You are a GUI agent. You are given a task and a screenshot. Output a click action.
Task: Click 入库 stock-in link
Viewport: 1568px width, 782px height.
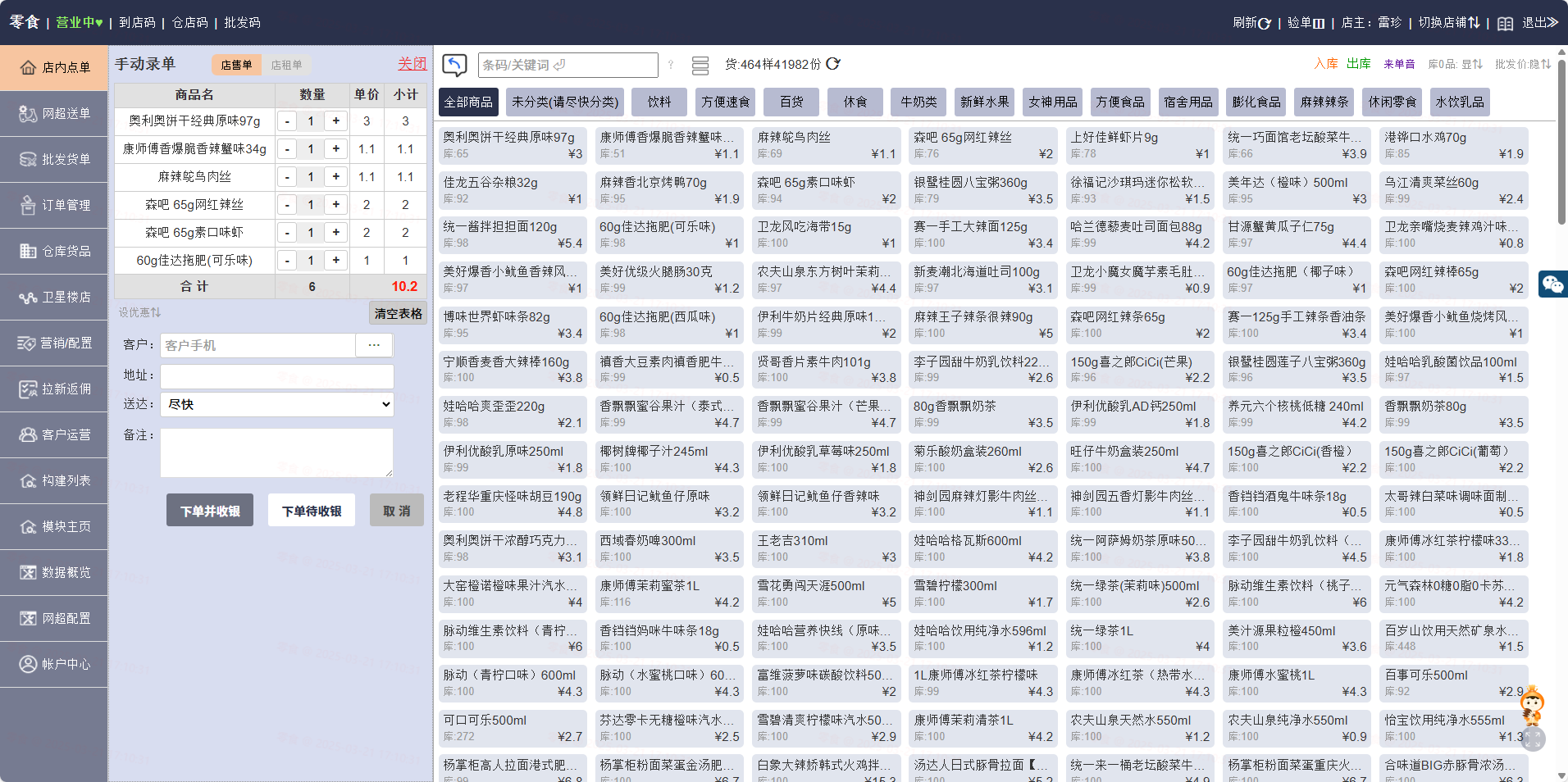[x=1326, y=64]
